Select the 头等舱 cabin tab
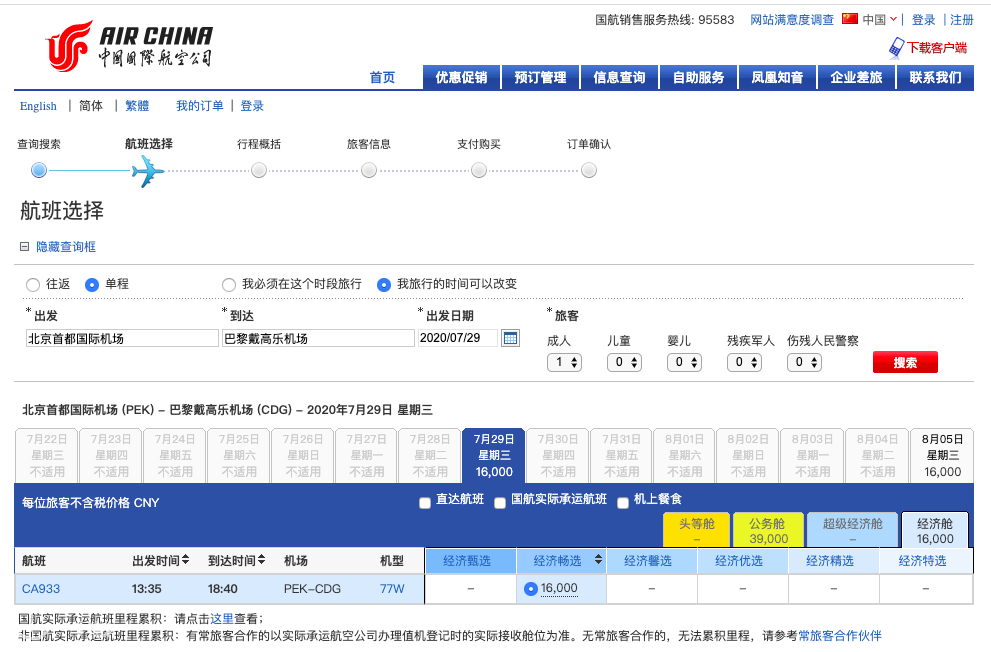This screenshot has height=652, width=991. 696,529
